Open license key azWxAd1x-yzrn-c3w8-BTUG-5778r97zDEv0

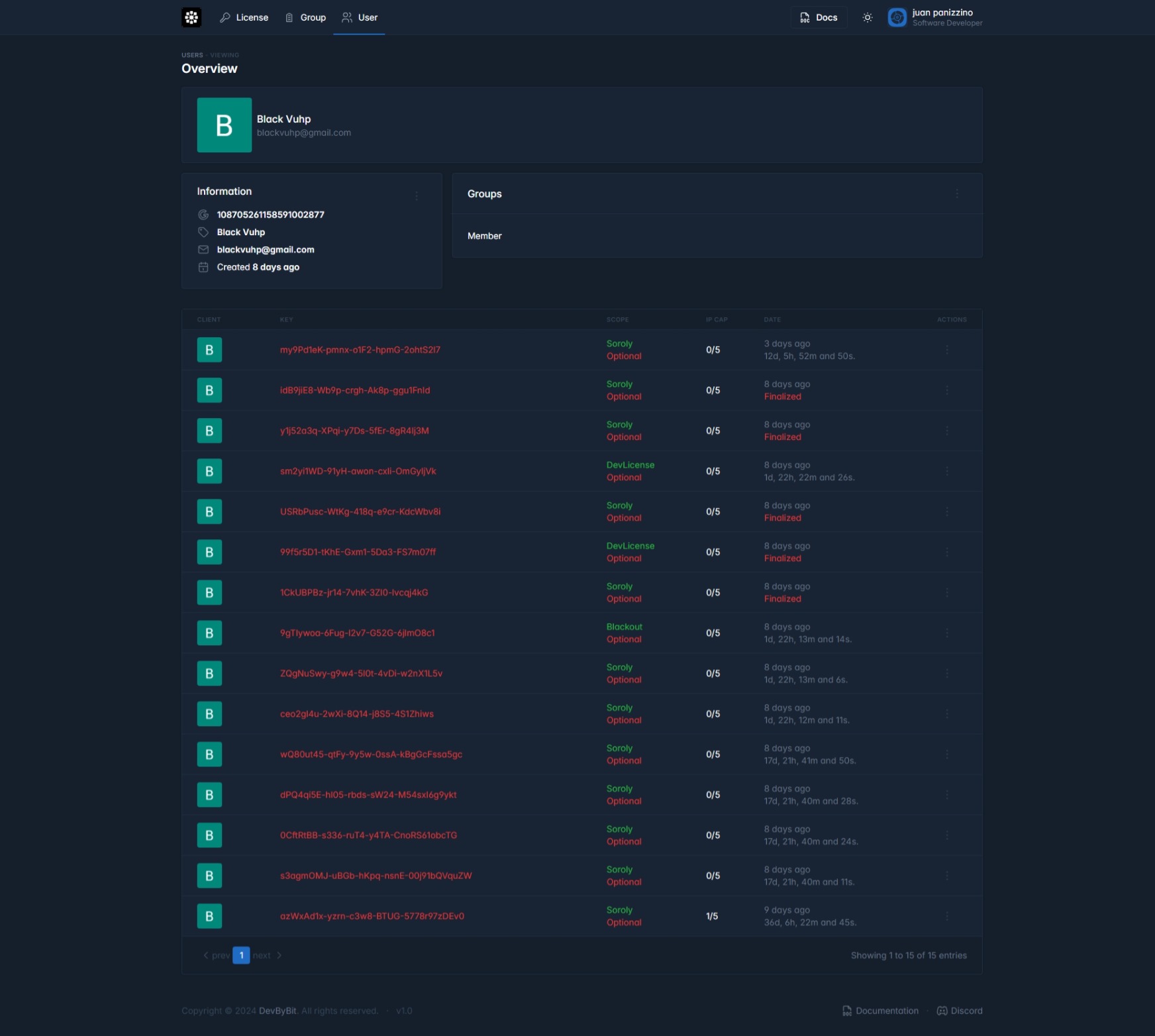tap(372, 916)
